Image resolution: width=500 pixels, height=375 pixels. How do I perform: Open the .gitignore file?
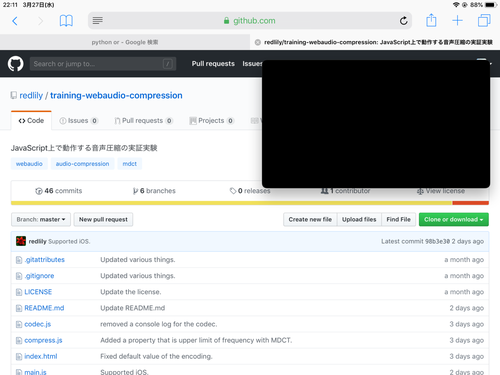click(39, 276)
